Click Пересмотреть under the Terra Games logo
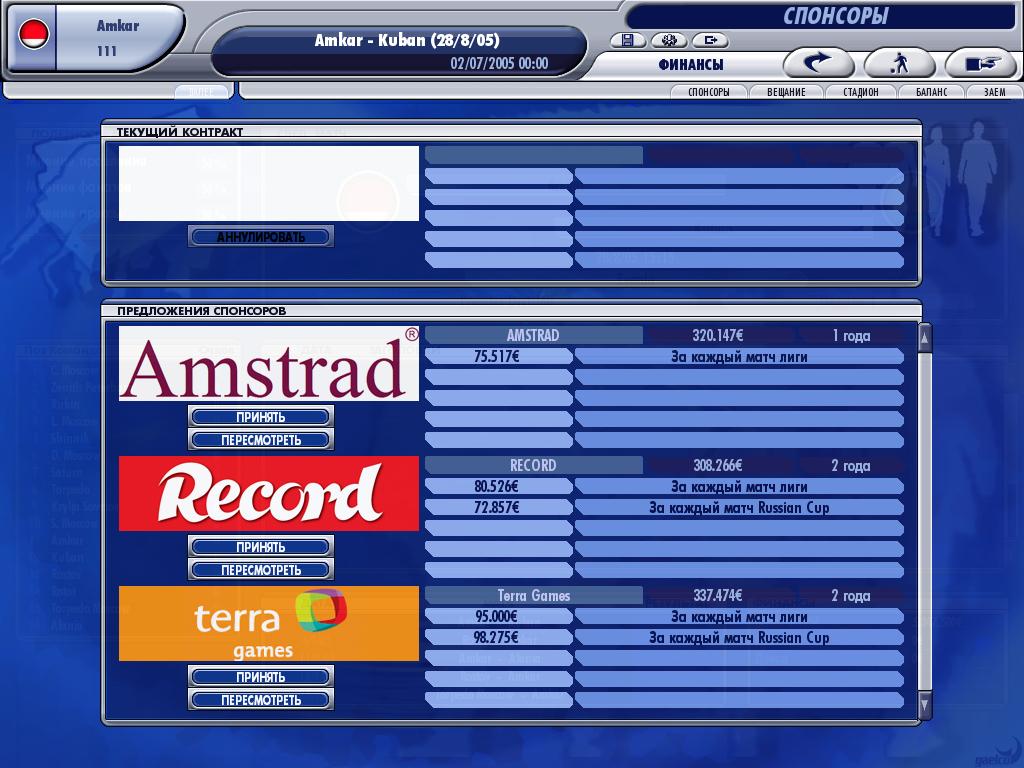Screen dimensions: 1024x768 click(261, 699)
